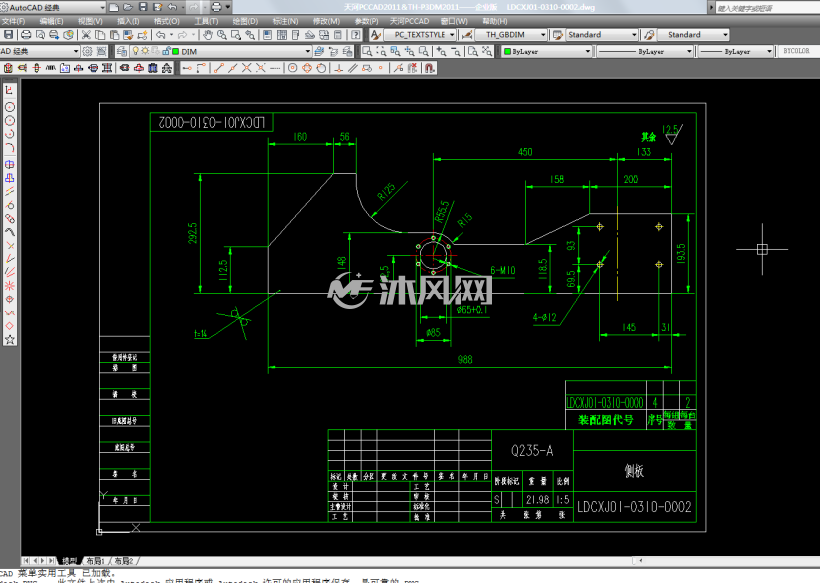820x583 pixels.
Task: Activate the Pan hand tool
Action: point(208,35)
